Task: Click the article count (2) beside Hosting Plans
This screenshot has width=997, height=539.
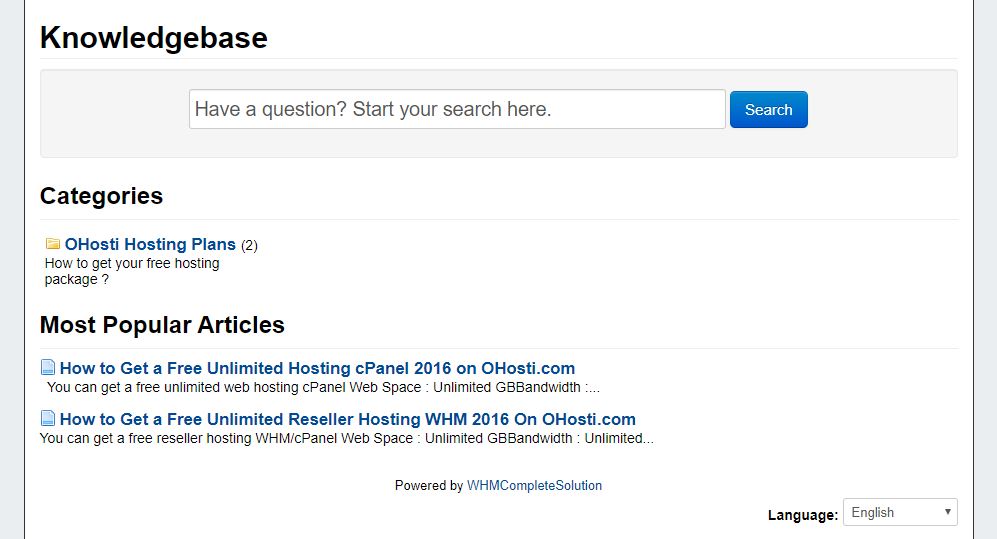Action: click(249, 245)
